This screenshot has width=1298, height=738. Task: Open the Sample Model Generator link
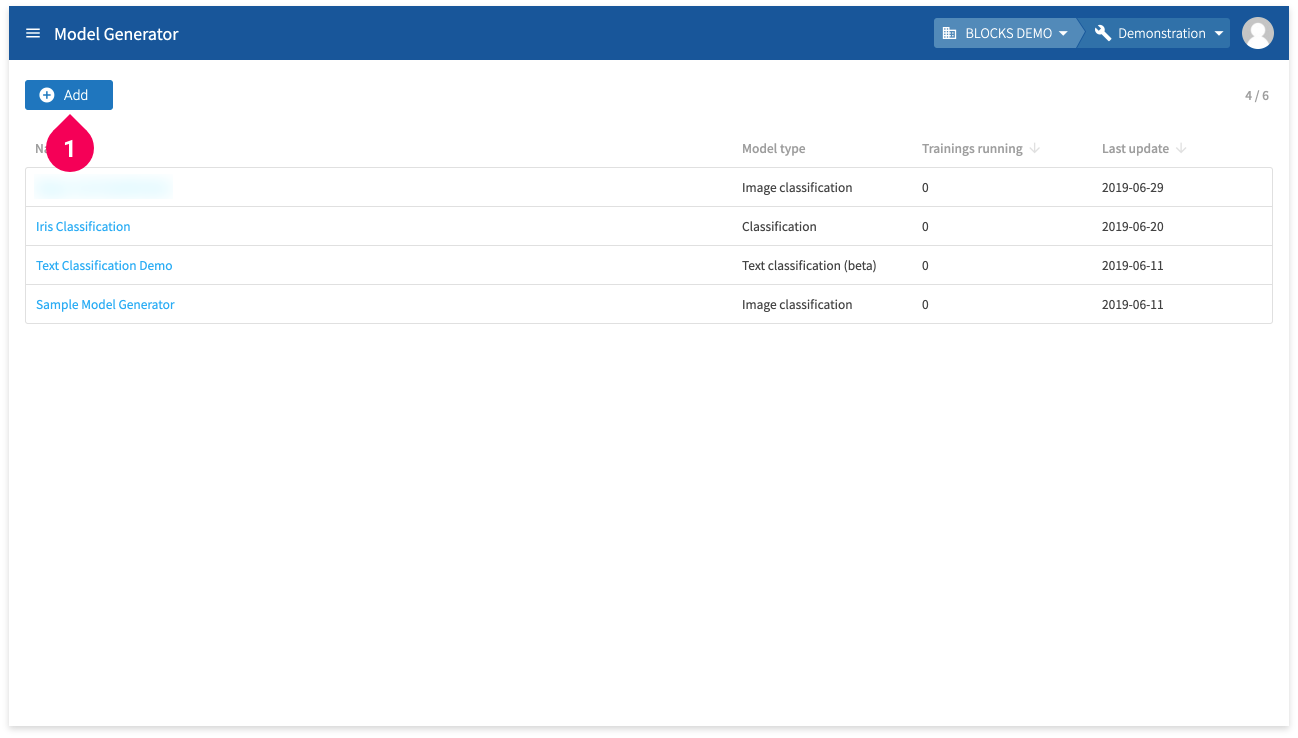105,304
